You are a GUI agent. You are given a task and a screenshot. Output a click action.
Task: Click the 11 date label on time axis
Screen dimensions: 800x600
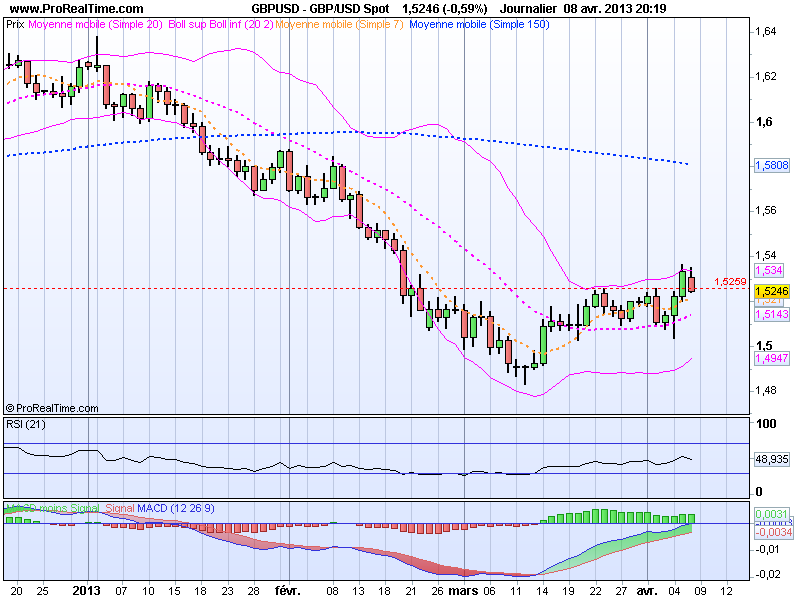[516, 591]
